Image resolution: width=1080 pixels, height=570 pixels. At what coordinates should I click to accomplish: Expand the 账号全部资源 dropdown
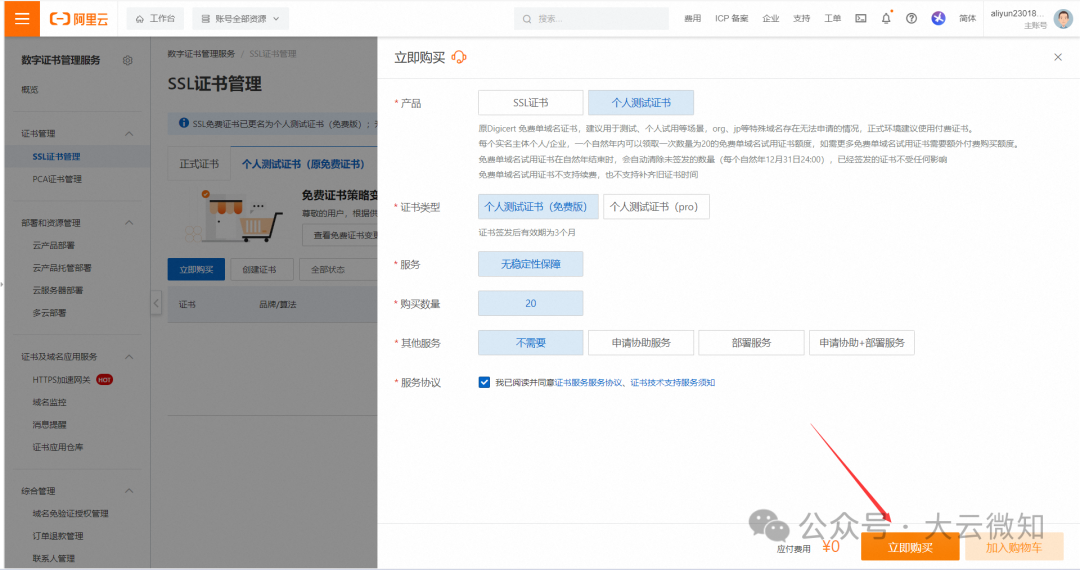pyautogui.click(x=240, y=19)
